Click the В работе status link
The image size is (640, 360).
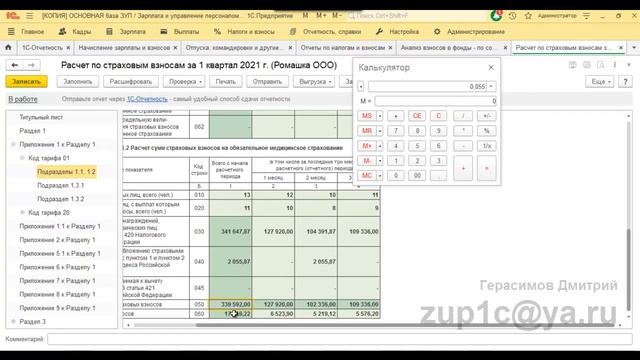[23, 99]
